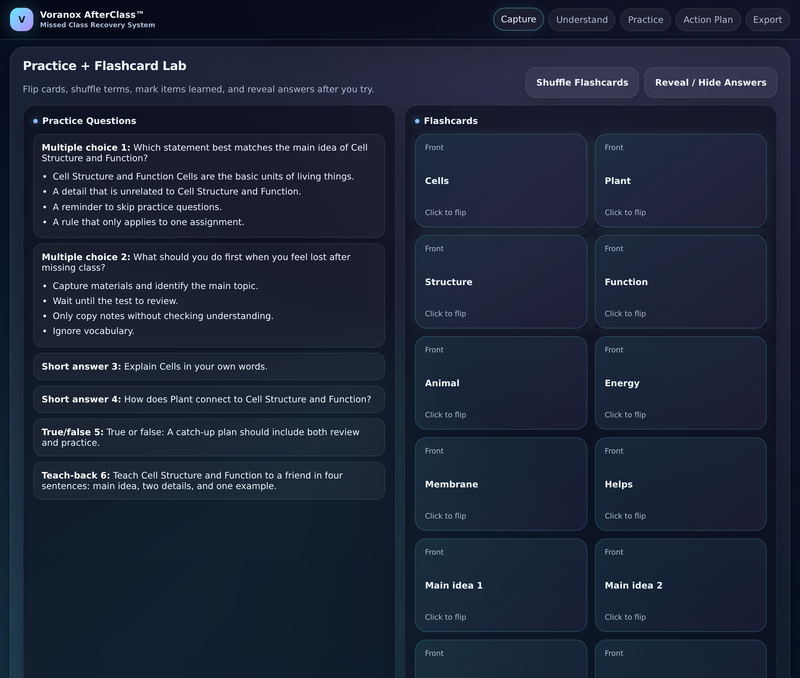
Task: Open the Action Plan tab
Action: 708,19
